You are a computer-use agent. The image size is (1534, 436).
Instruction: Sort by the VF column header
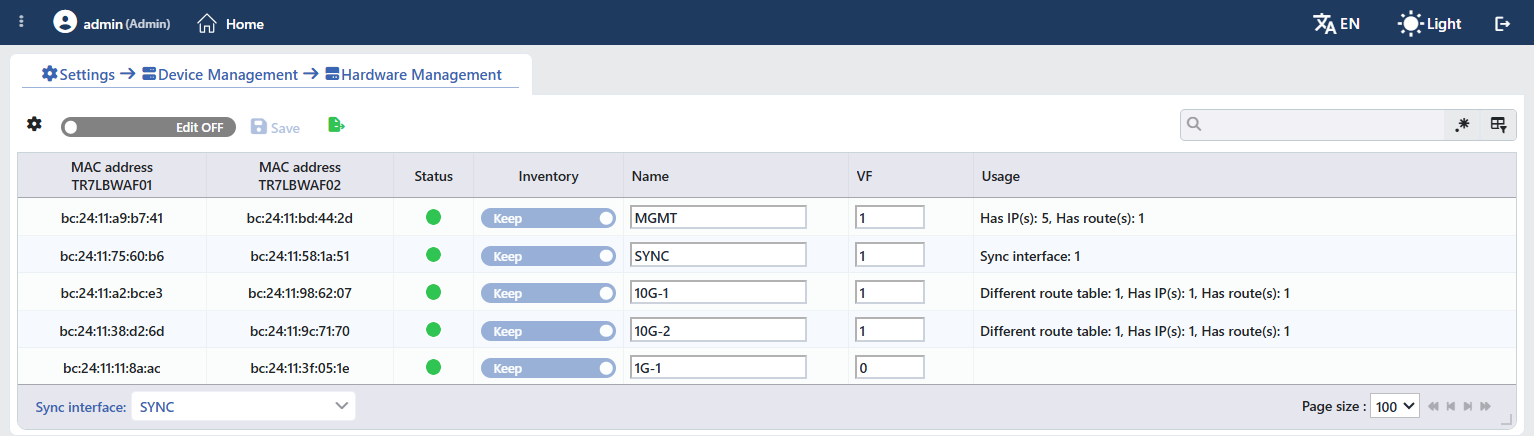[911, 176]
